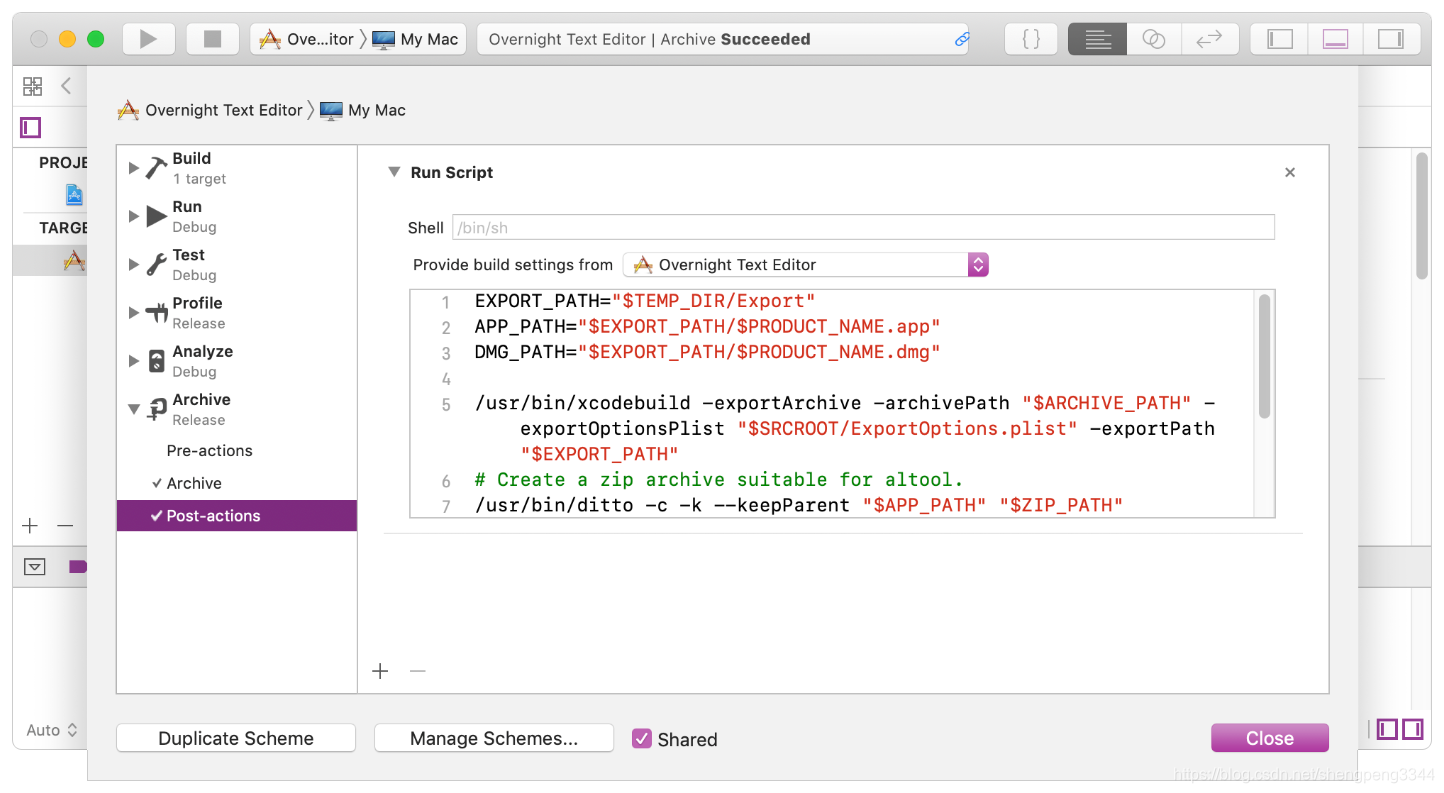Click Duplicate Scheme button
This screenshot has width=1444, height=793.
[x=236, y=739]
